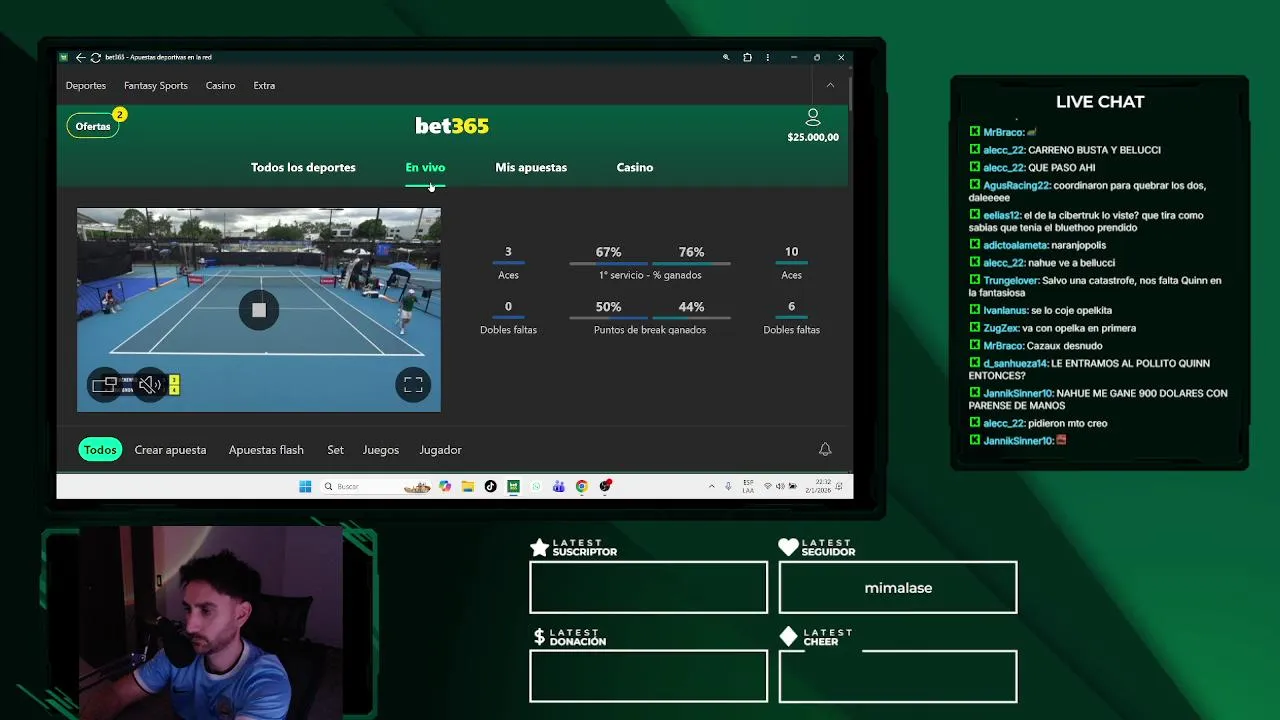The image size is (1280, 720).
Task: Open Copilot from the taskbar
Action: pos(445,486)
